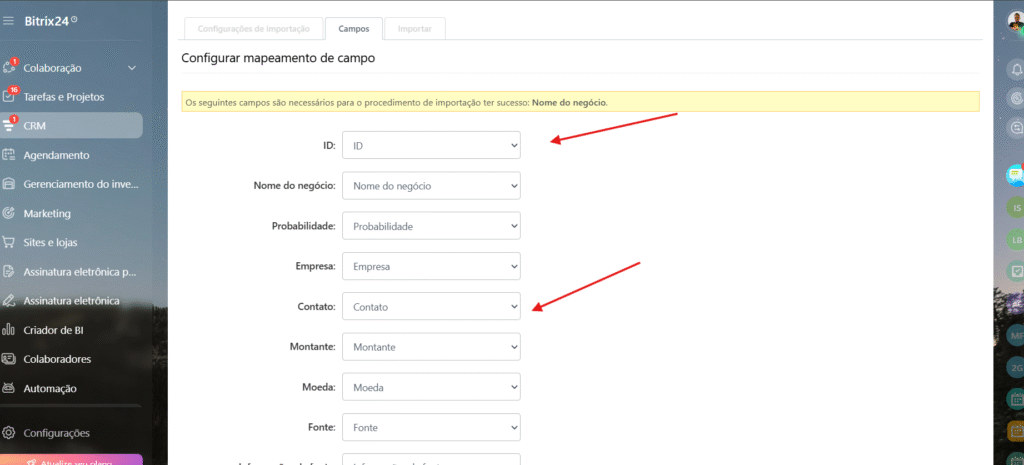Open the ID field mapping dropdown
The width and height of the screenshot is (1024, 465).
pos(431,146)
